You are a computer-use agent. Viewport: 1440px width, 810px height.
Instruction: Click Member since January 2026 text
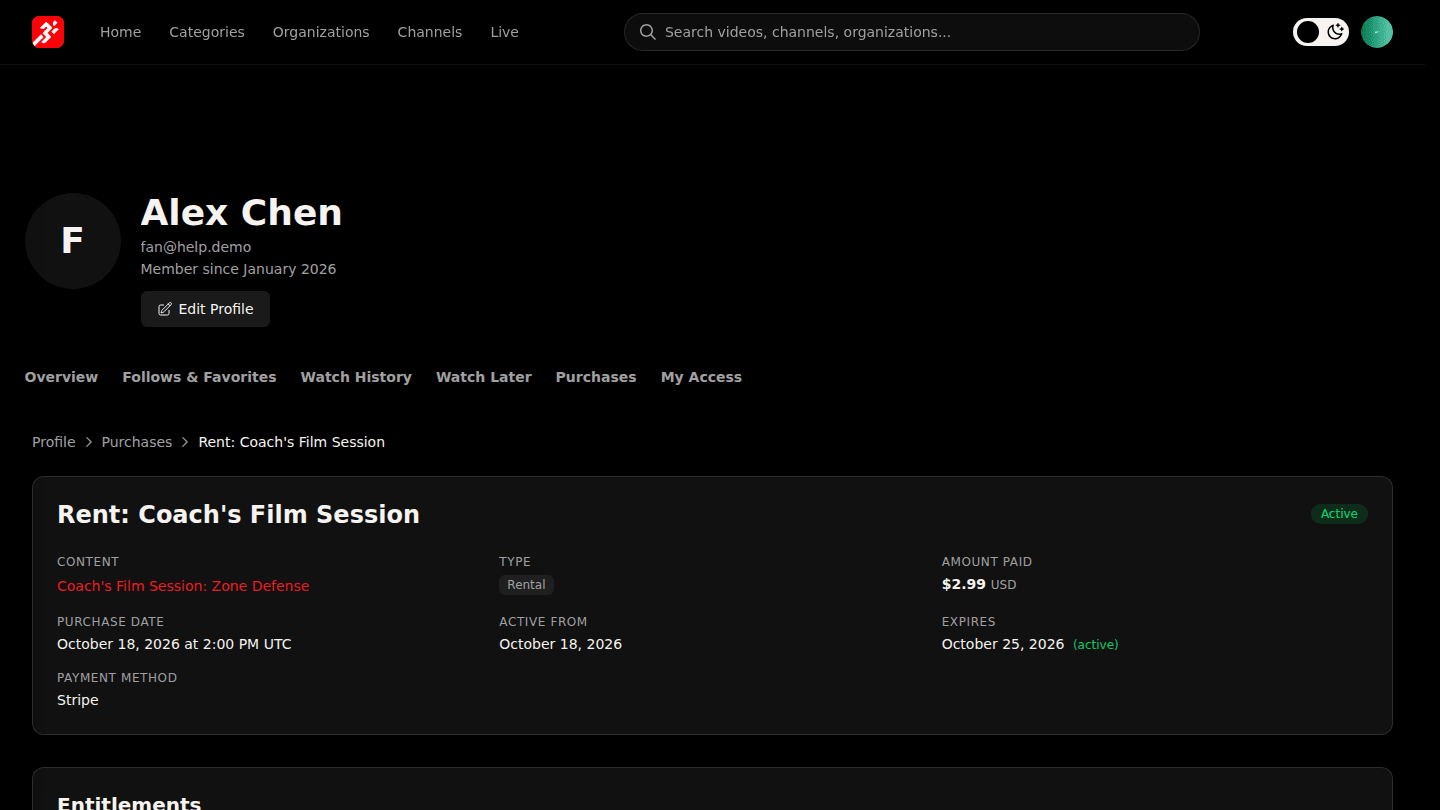point(238,269)
